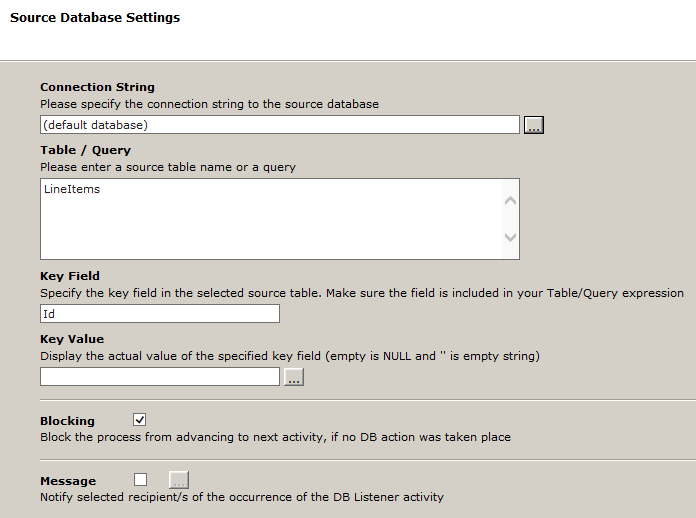The height and width of the screenshot is (518, 696).
Task: Click the Key Field label
Action: (70, 276)
